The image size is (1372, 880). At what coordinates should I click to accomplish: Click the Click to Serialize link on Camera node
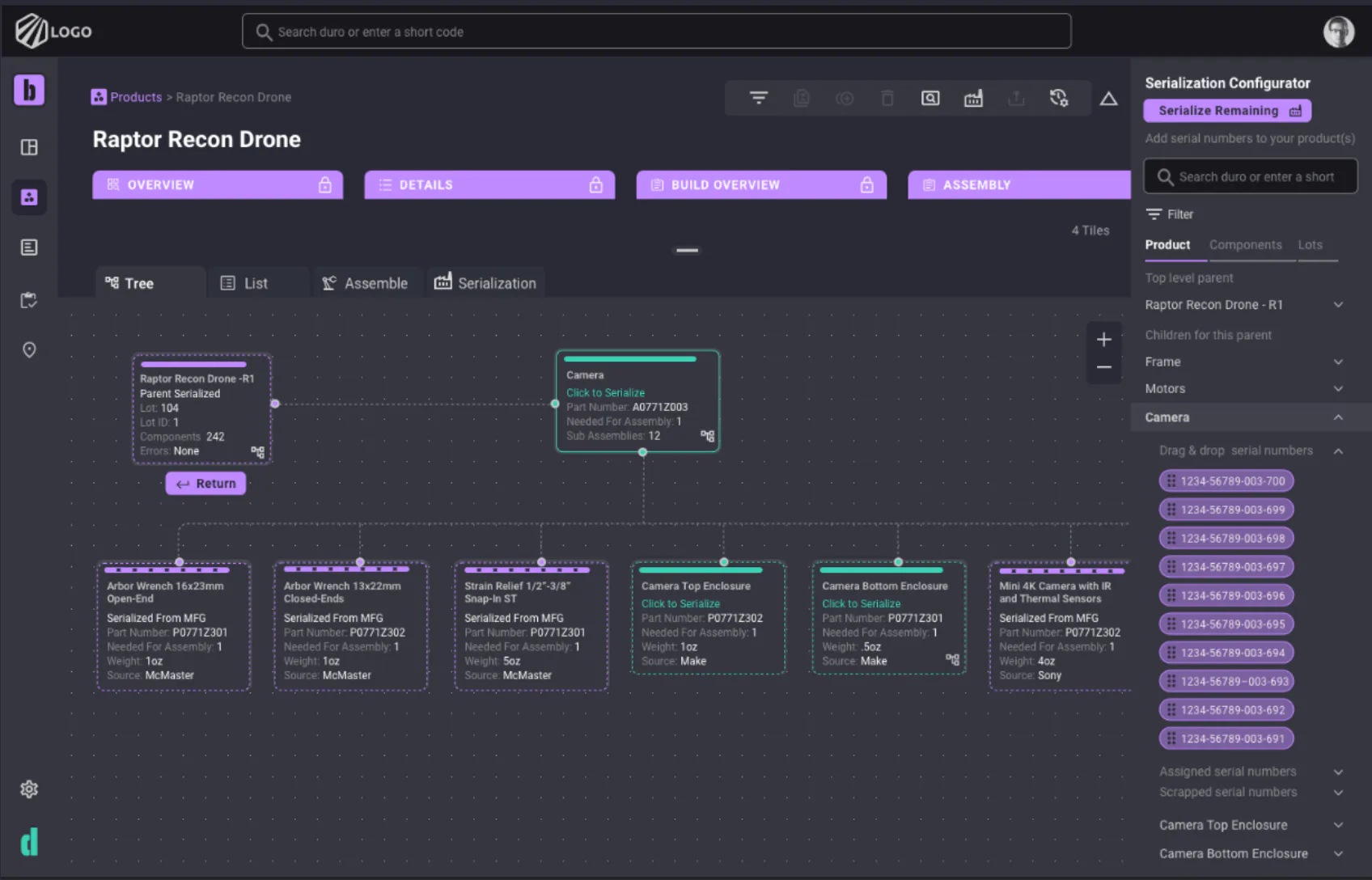click(605, 392)
